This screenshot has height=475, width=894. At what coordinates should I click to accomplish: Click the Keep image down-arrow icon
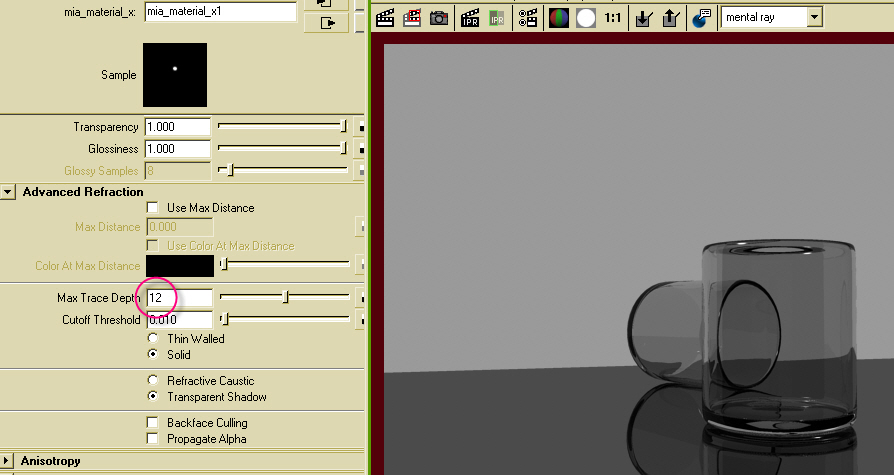[x=643, y=18]
